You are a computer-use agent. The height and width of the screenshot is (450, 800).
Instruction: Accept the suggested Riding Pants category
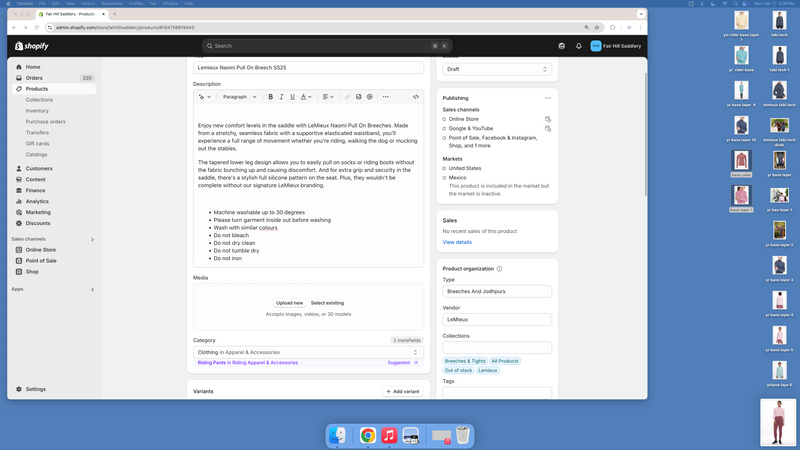[x=247, y=363]
